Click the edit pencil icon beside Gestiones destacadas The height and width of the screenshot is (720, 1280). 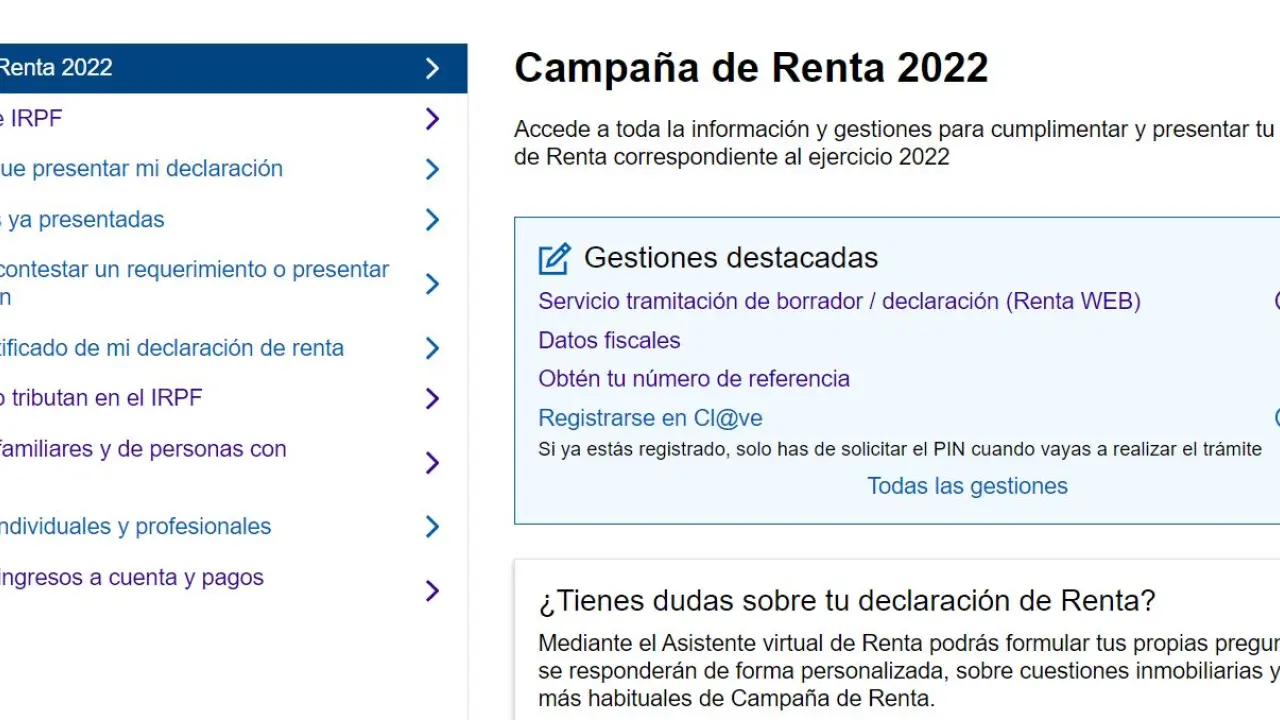click(x=554, y=259)
